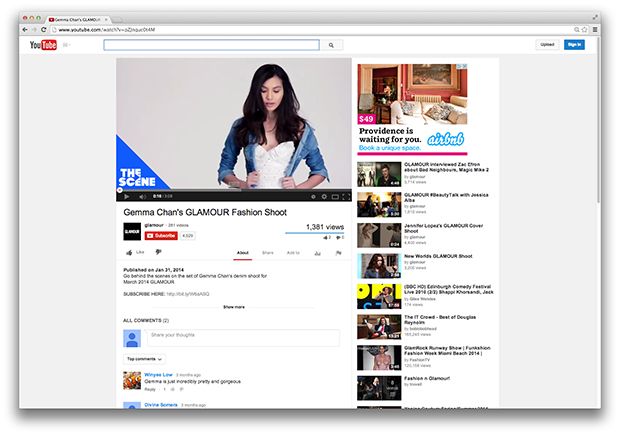Click the browser window vertical scrollbar
Screen dimensions: 620x435
[x=599, y=121]
